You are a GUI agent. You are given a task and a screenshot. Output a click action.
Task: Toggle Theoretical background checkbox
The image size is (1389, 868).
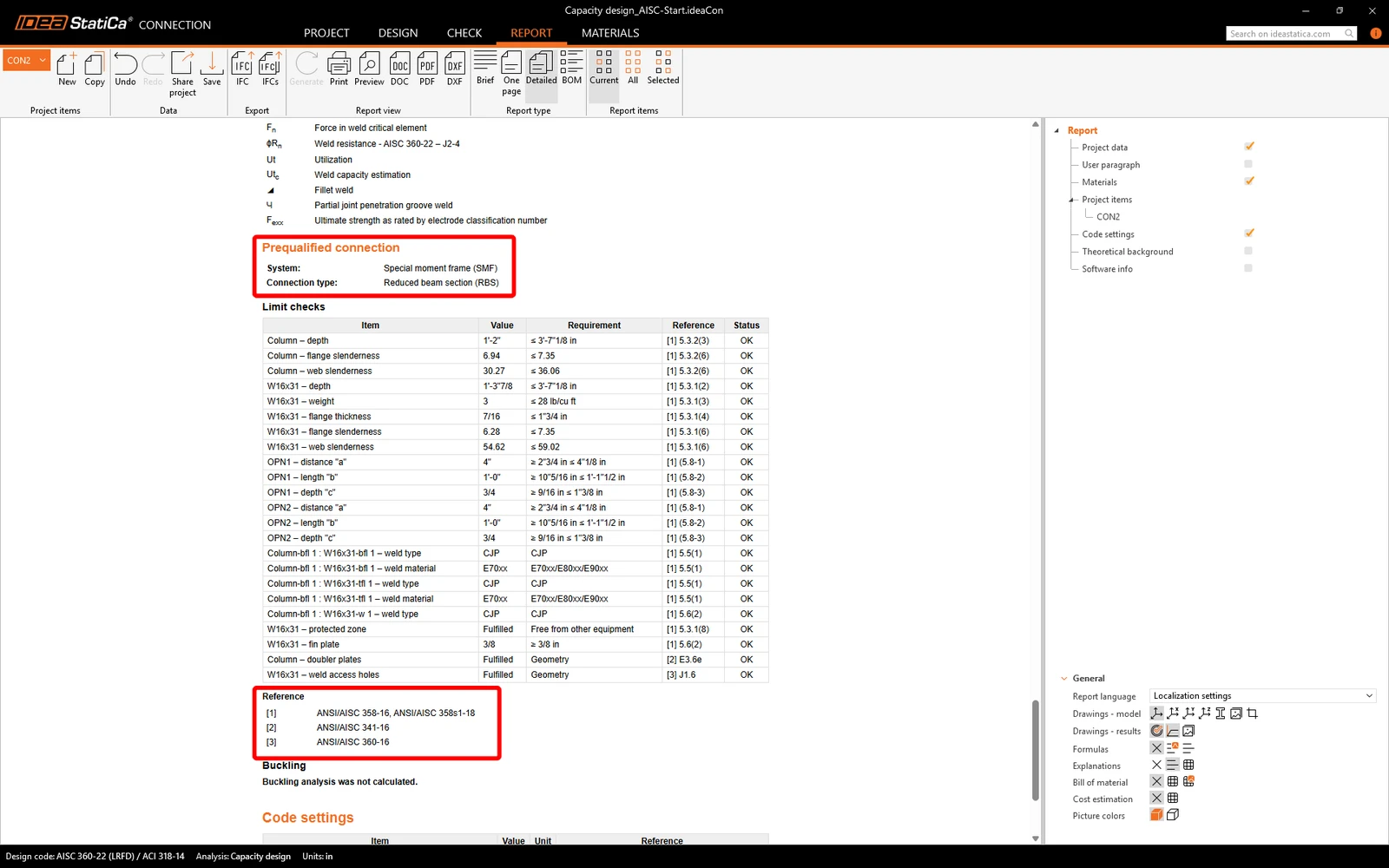coord(1248,250)
